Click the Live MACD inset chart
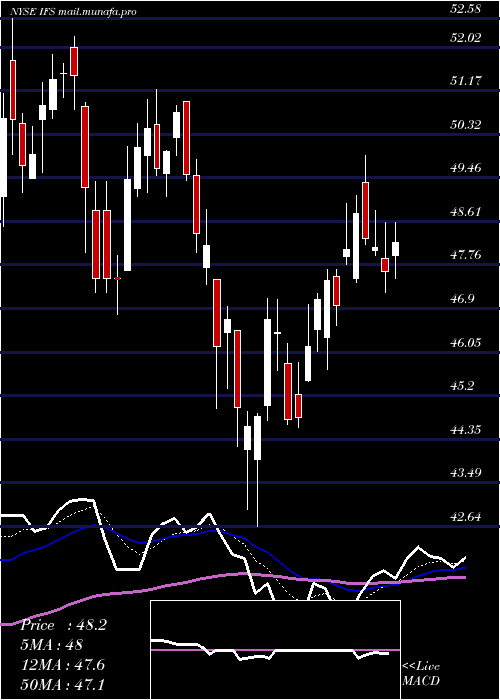 [x=275, y=650]
